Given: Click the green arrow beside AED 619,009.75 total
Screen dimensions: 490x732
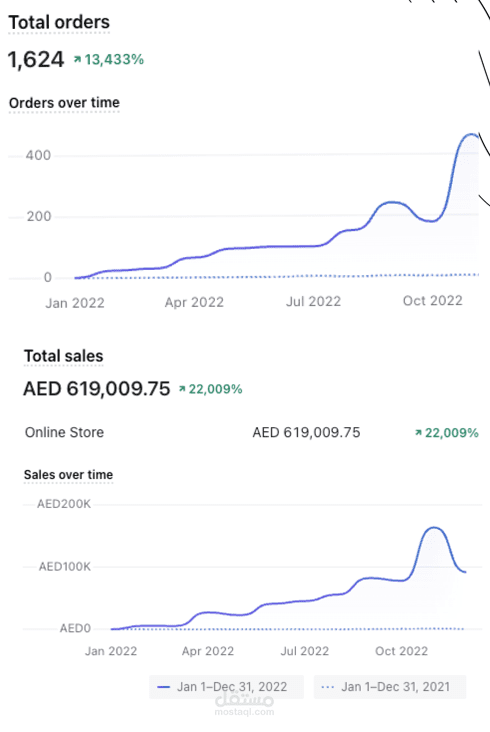Looking at the screenshot, I should (182, 389).
